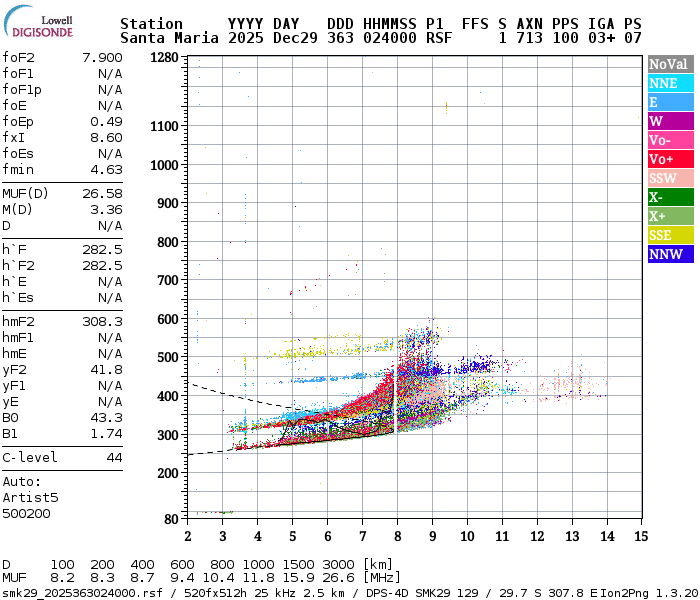700x600 pixels.
Task: Click the yF2 value 41.8
Action: [x=106, y=370]
